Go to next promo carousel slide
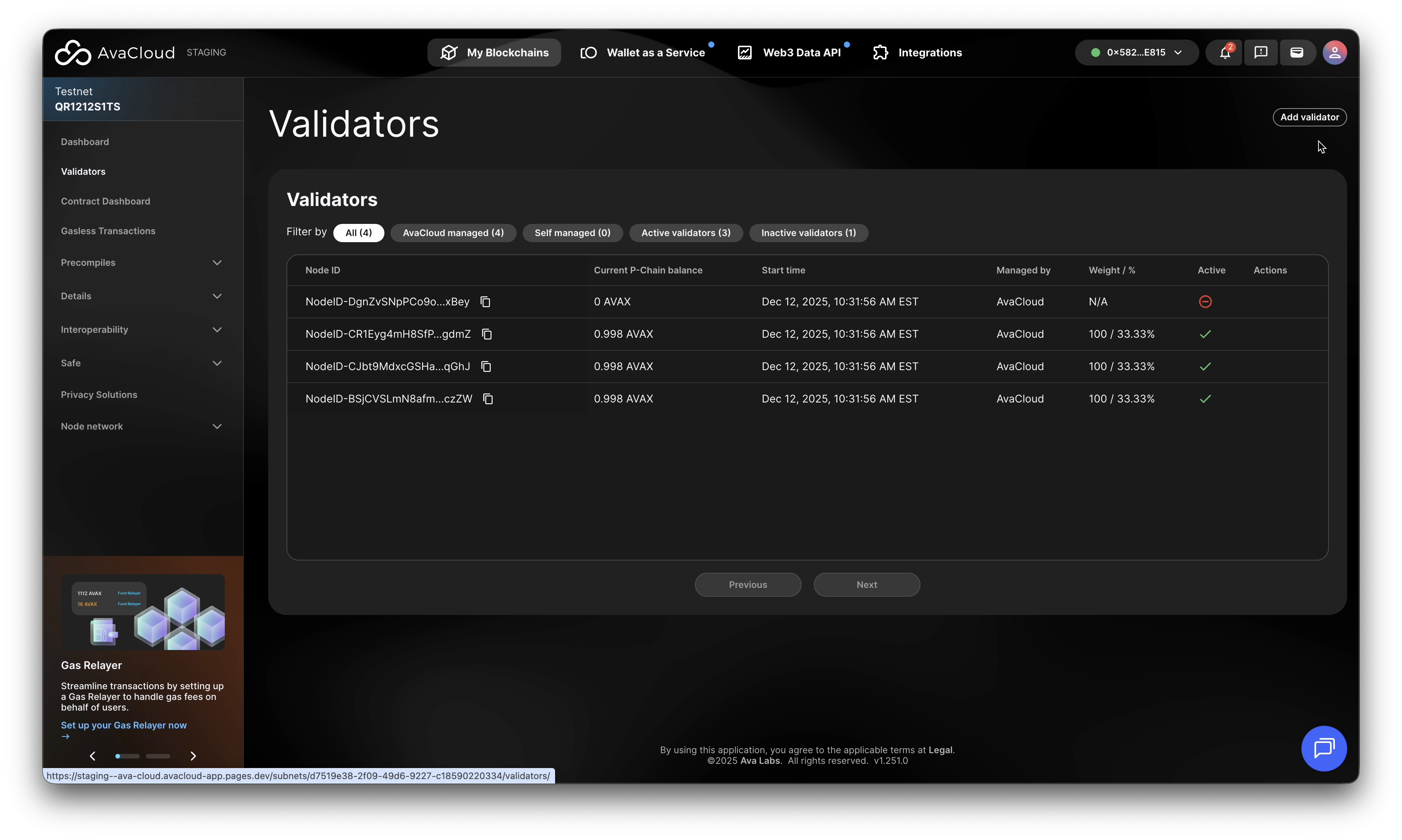 (193, 756)
